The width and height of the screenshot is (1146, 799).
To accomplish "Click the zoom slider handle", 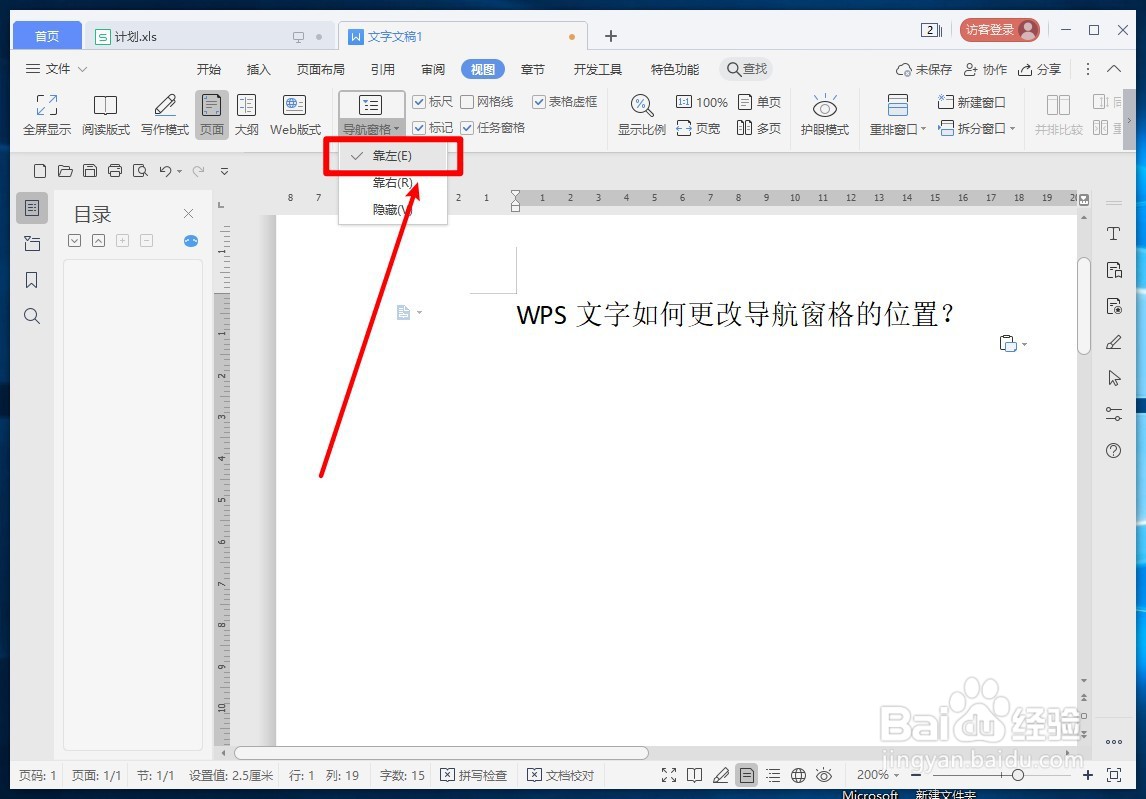I will (1017, 776).
